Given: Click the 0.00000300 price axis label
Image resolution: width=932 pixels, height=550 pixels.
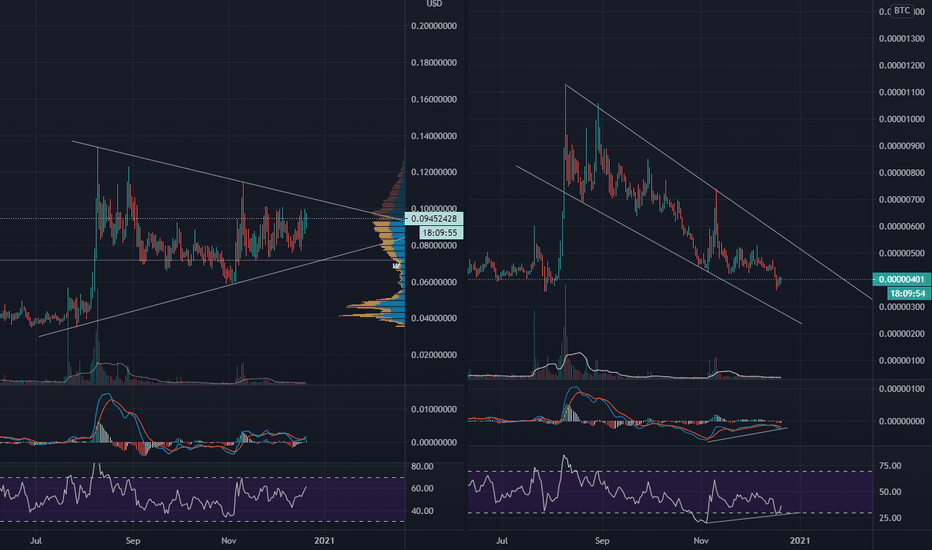Looking at the screenshot, I should (902, 307).
